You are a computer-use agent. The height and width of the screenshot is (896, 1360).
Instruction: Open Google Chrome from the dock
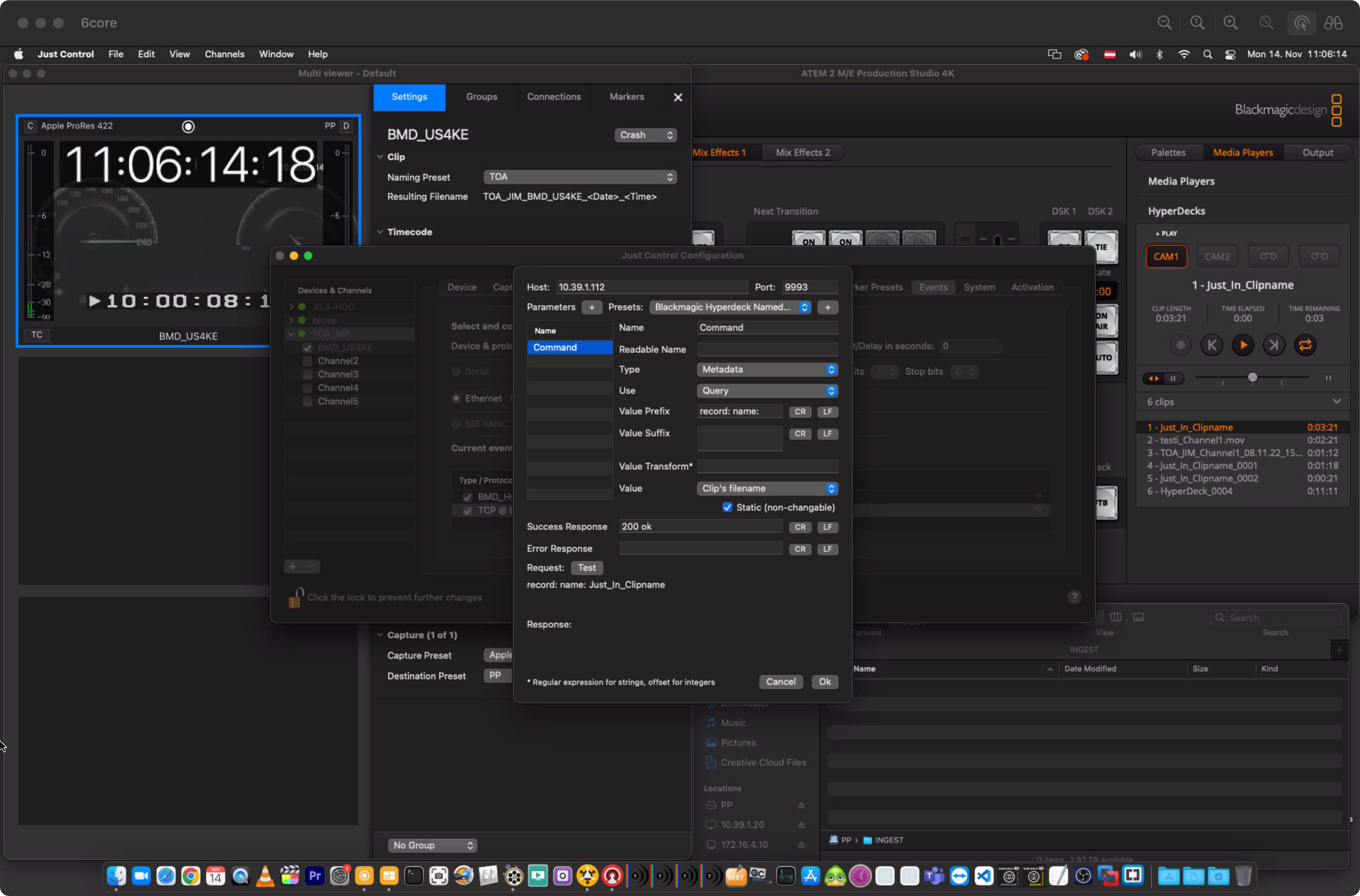point(190,876)
